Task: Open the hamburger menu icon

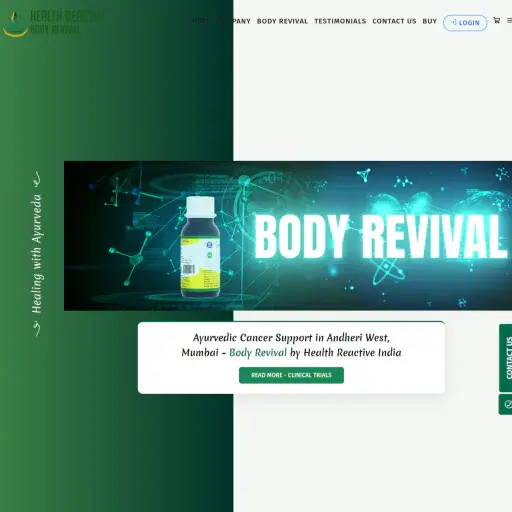Action: click(509, 21)
